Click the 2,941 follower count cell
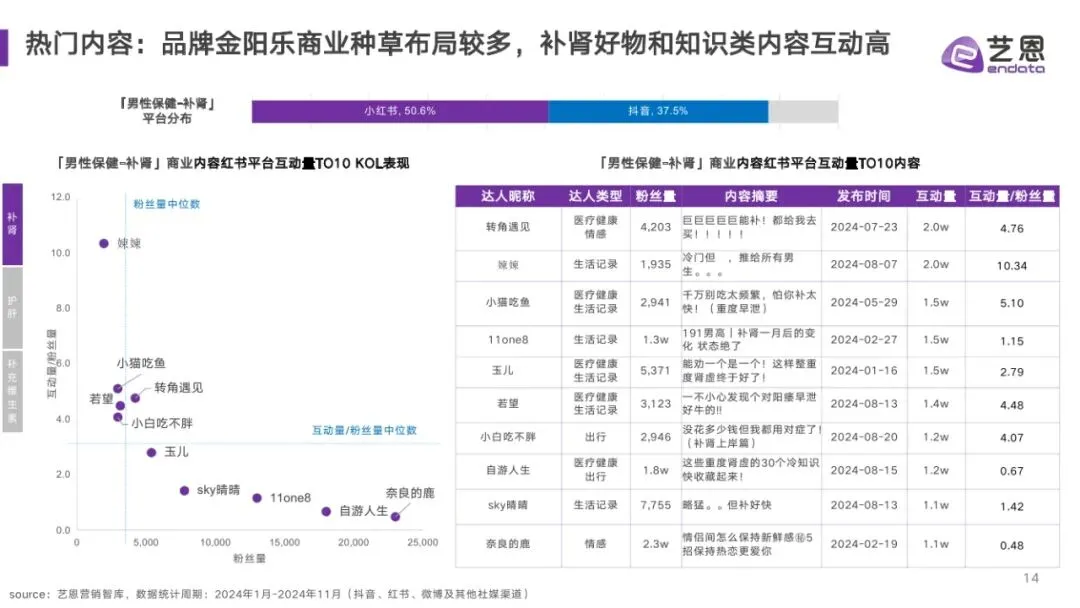This screenshot has height=608, width=1080. point(655,302)
